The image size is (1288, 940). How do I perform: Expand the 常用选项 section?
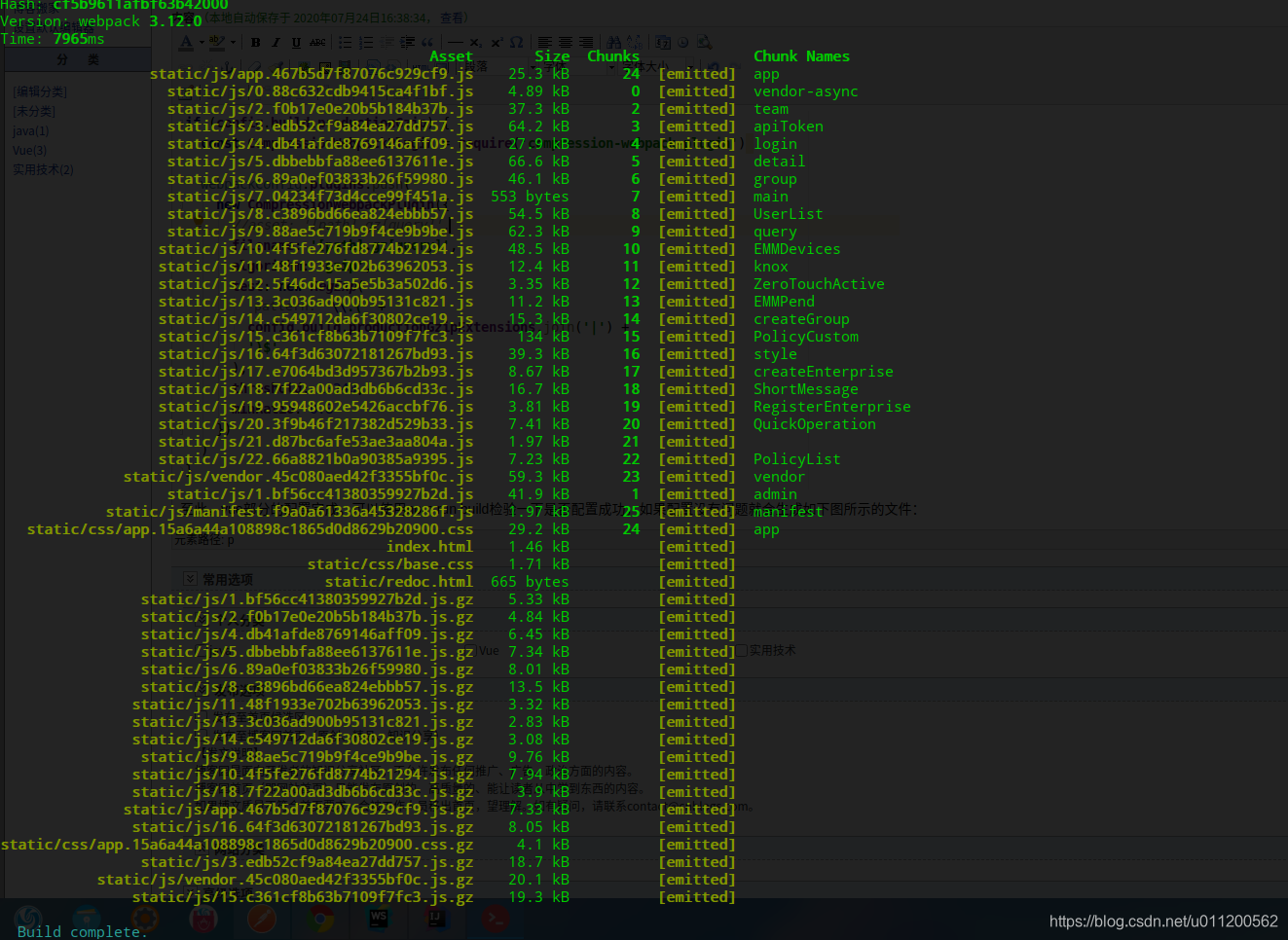point(190,578)
